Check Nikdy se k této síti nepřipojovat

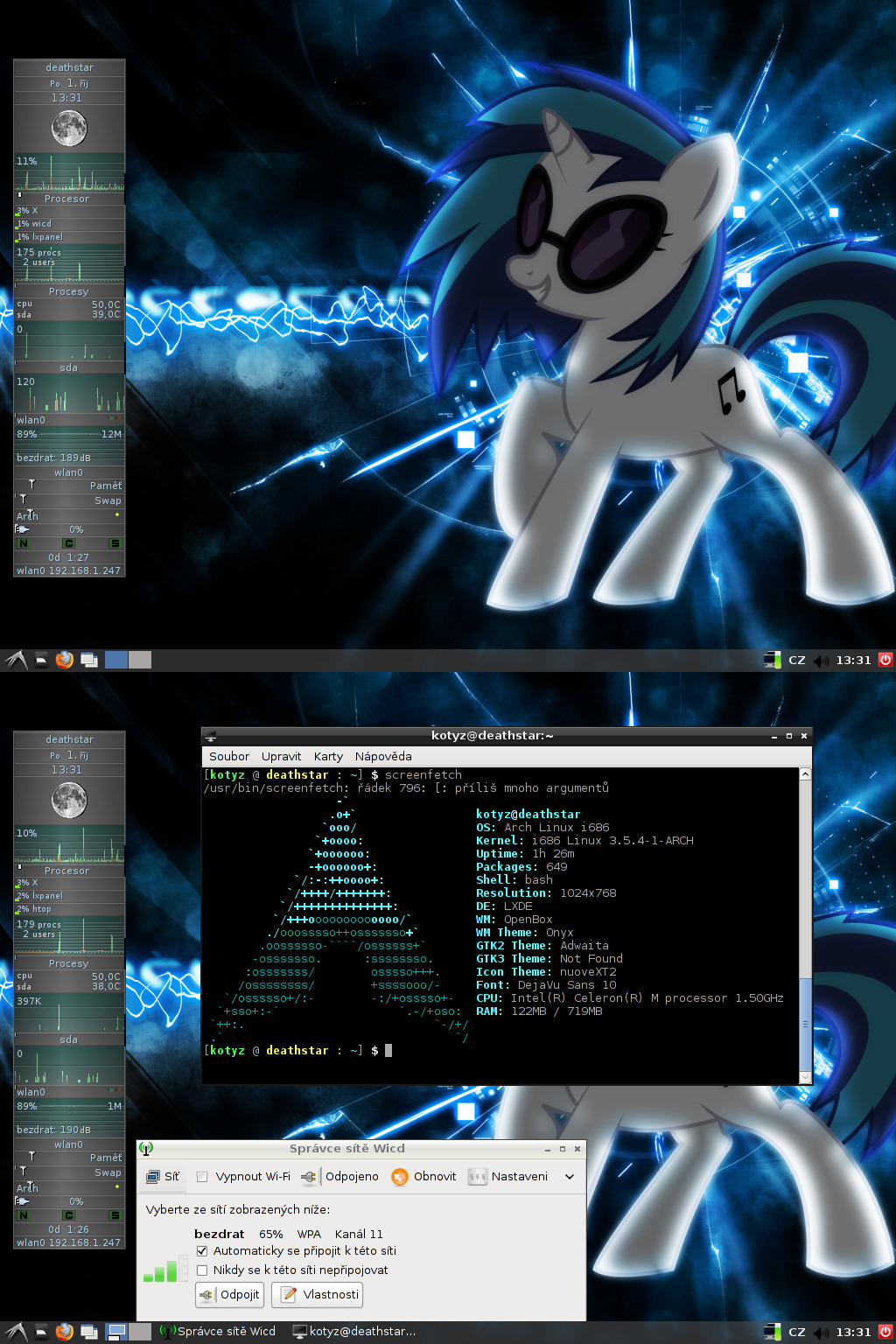(202, 1270)
